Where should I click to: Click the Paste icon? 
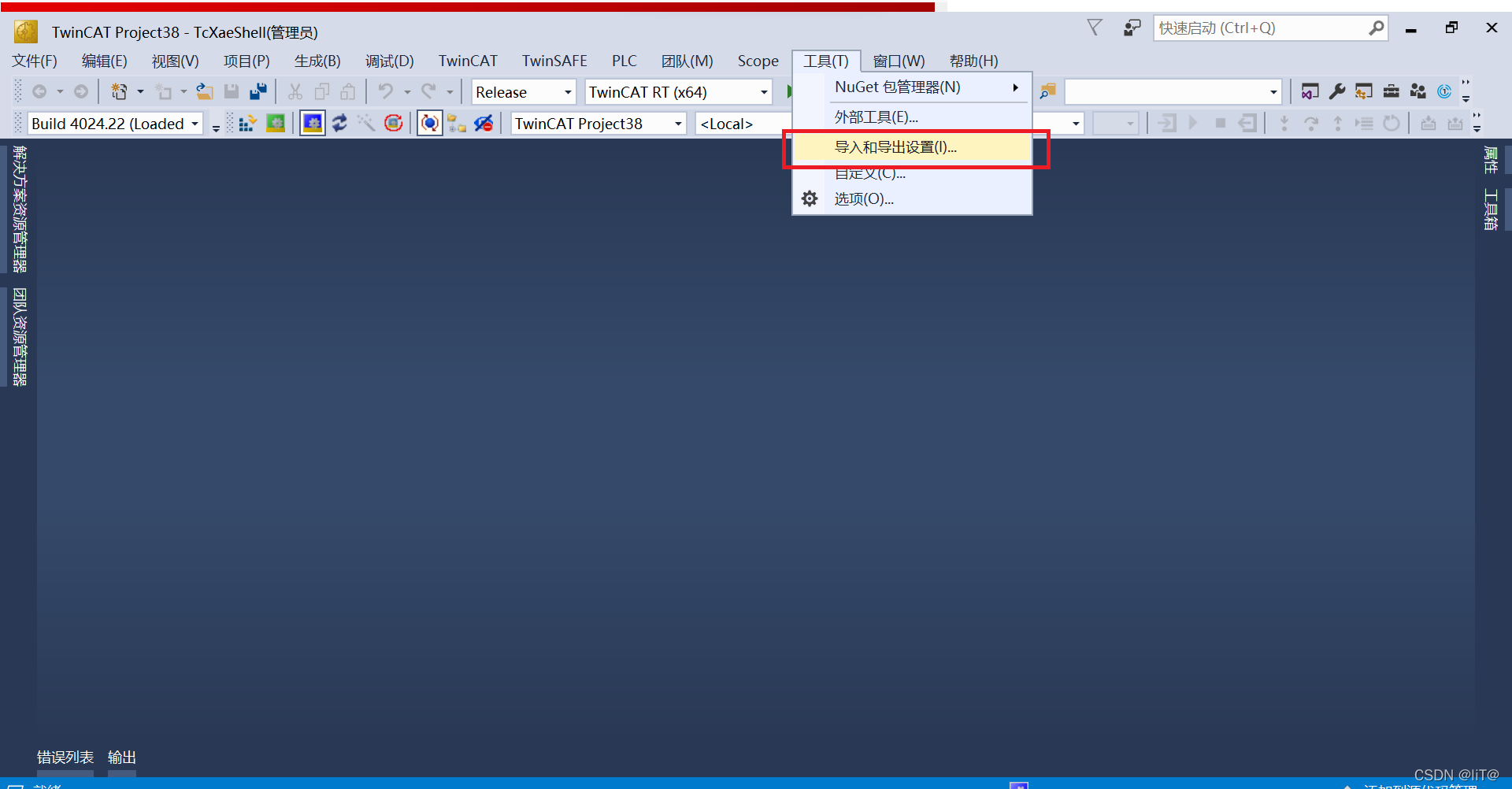[x=348, y=92]
